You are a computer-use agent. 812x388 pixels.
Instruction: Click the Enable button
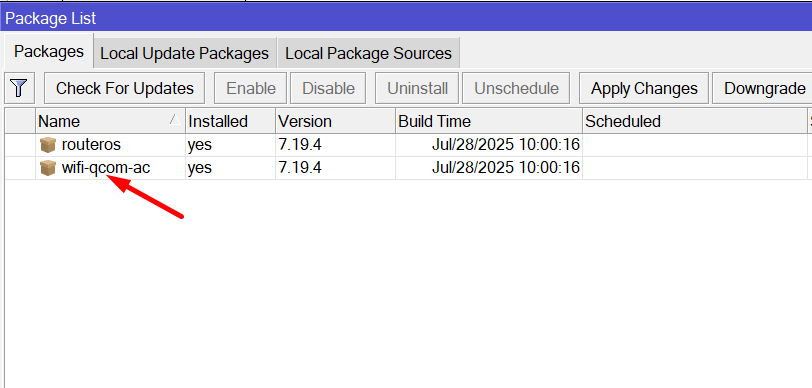(251, 88)
